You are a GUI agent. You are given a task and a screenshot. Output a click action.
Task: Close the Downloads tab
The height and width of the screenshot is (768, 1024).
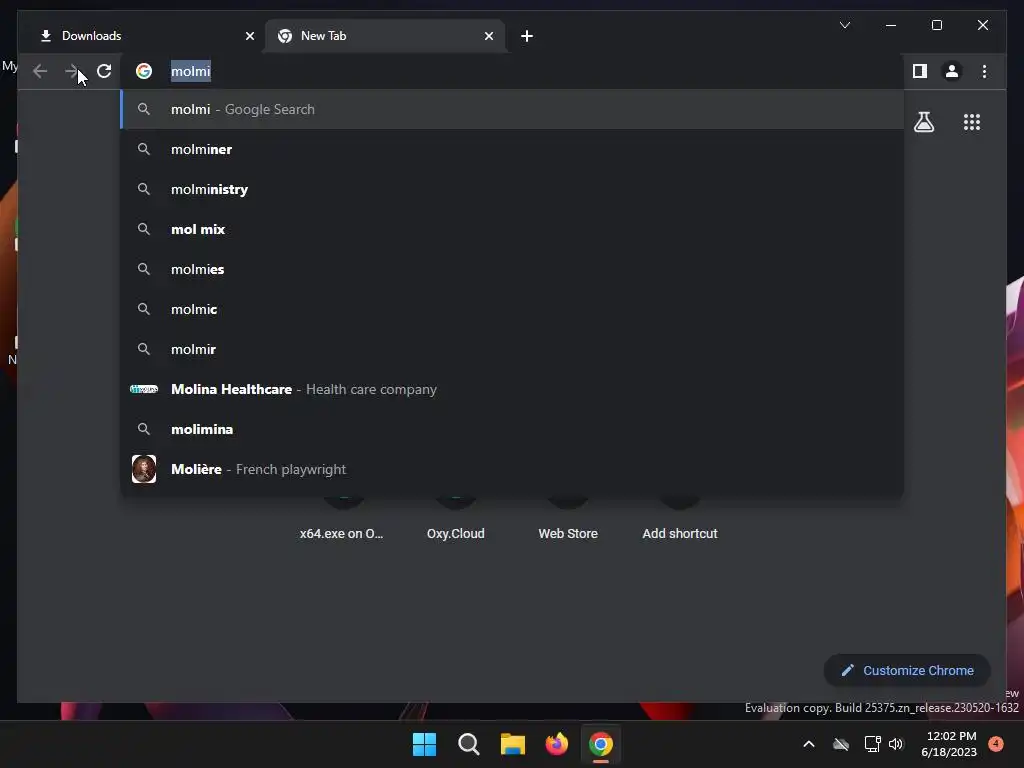[x=249, y=36]
